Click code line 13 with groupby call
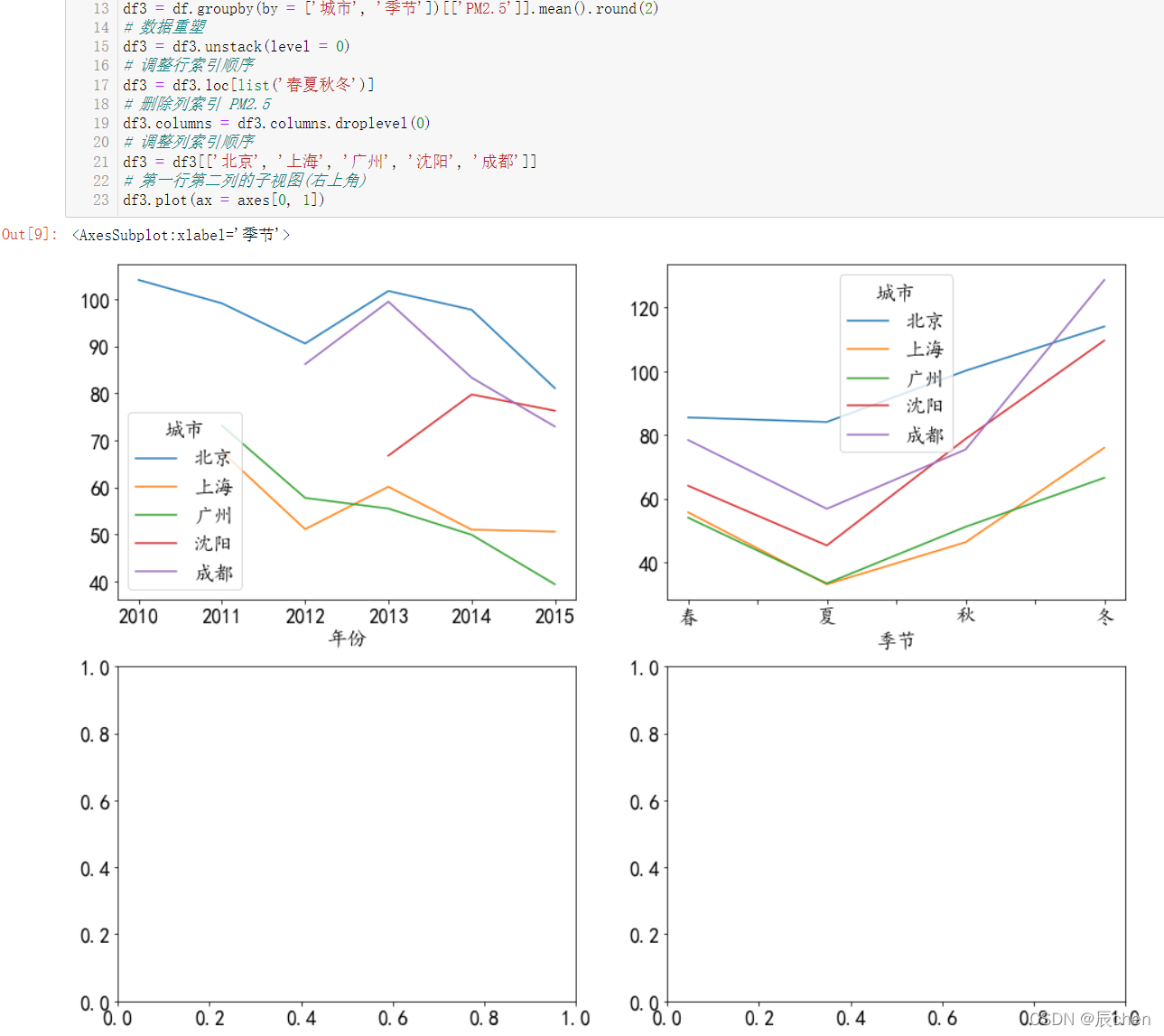This screenshot has height=1036, width=1164. [x=391, y=8]
